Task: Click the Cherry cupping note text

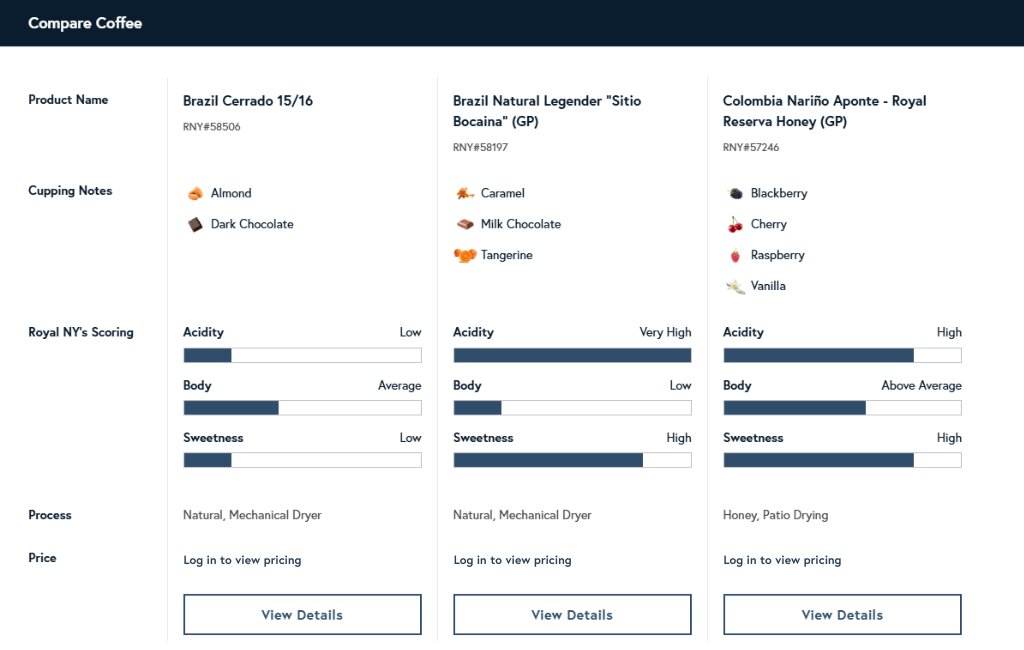Action: pos(769,225)
